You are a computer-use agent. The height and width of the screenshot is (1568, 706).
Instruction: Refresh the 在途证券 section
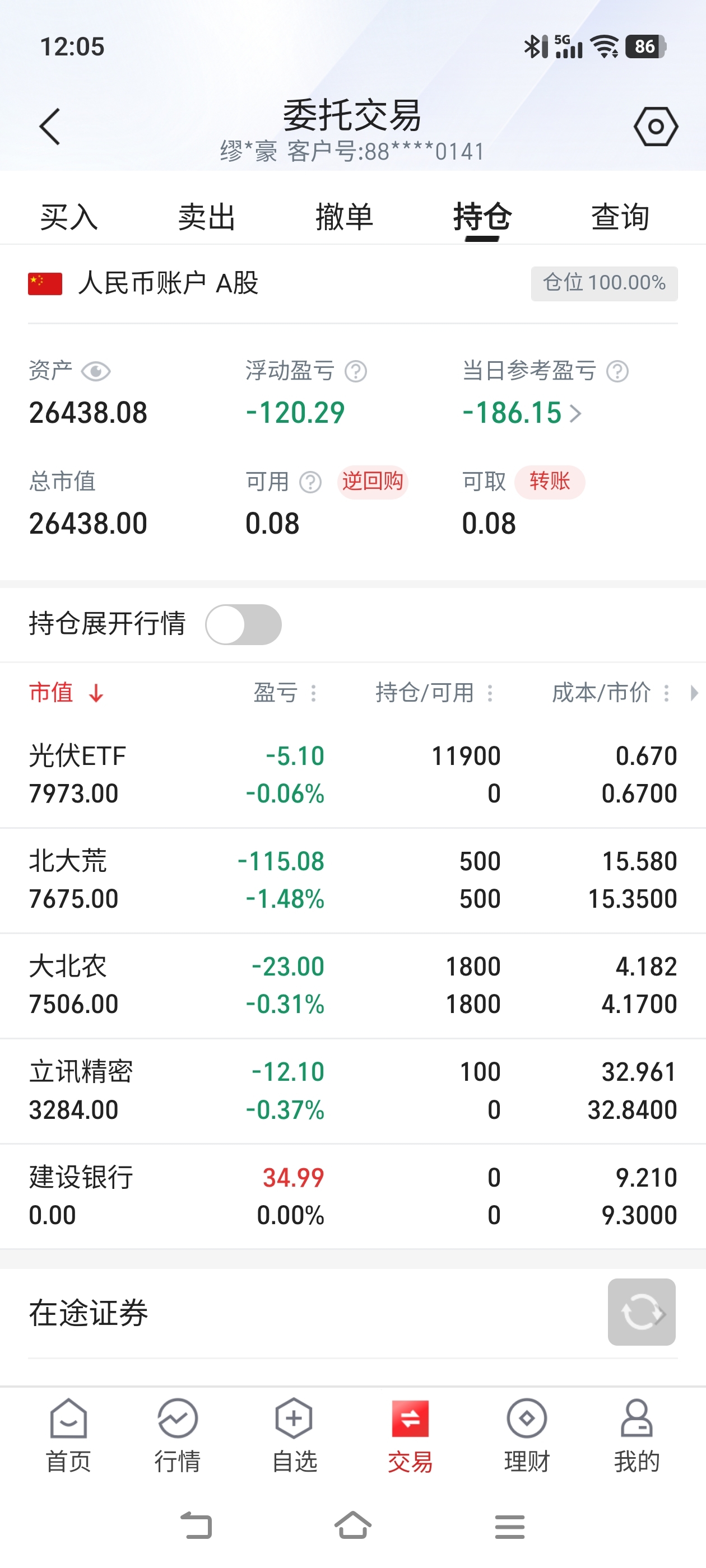tap(642, 1312)
